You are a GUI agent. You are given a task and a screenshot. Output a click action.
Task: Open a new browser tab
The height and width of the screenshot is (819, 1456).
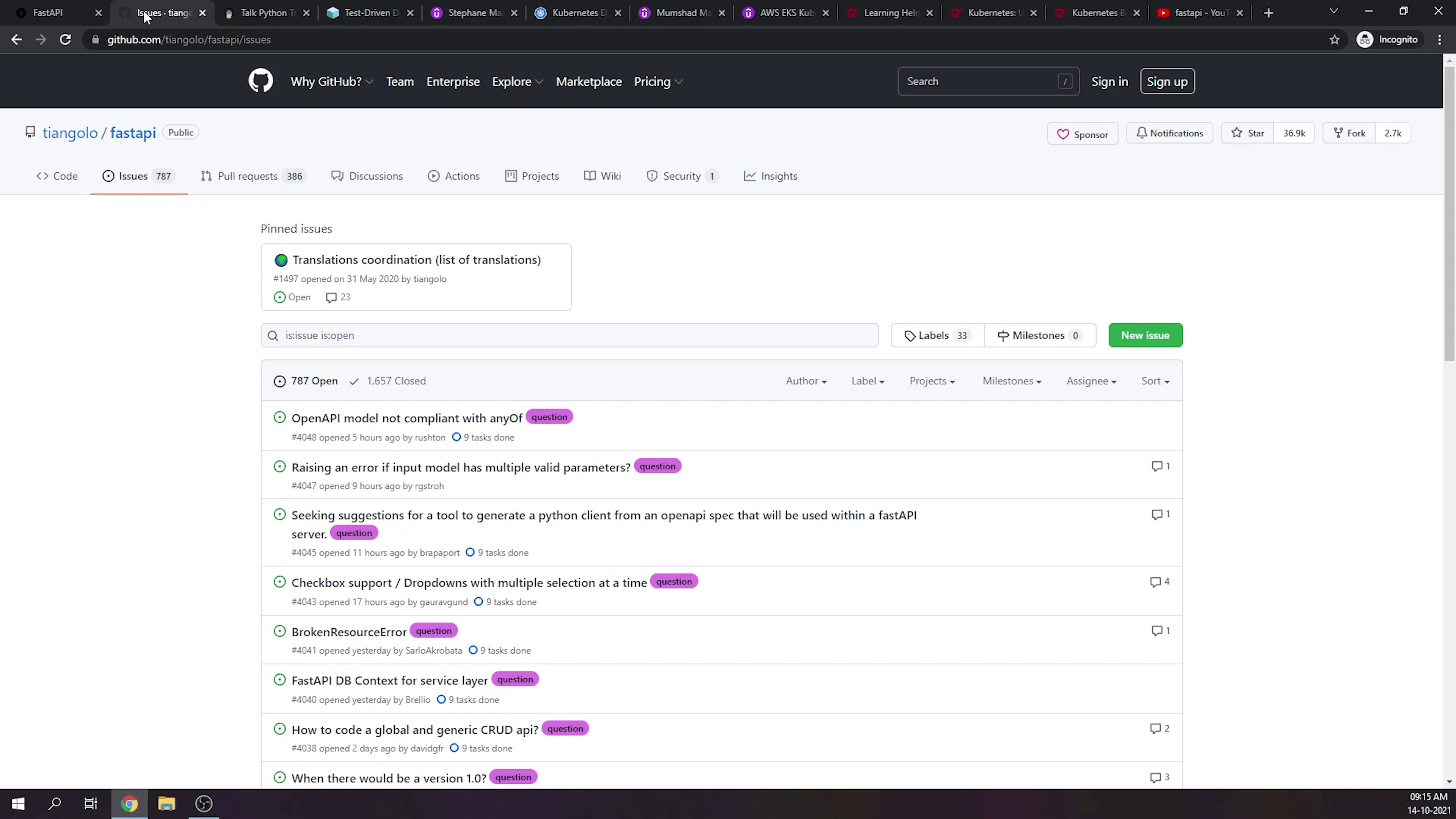point(1268,13)
